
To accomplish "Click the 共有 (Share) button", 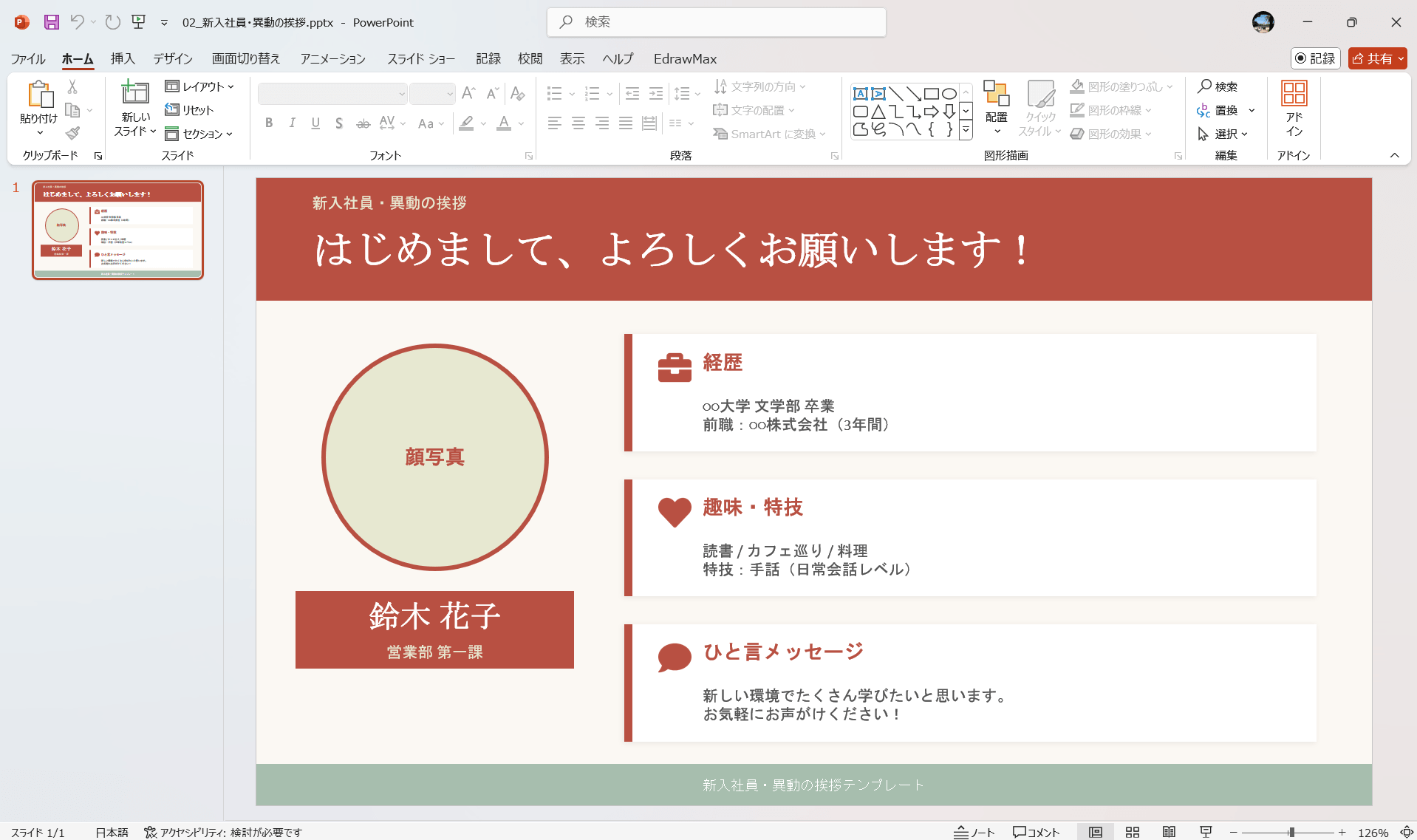I will (x=1376, y=58).
